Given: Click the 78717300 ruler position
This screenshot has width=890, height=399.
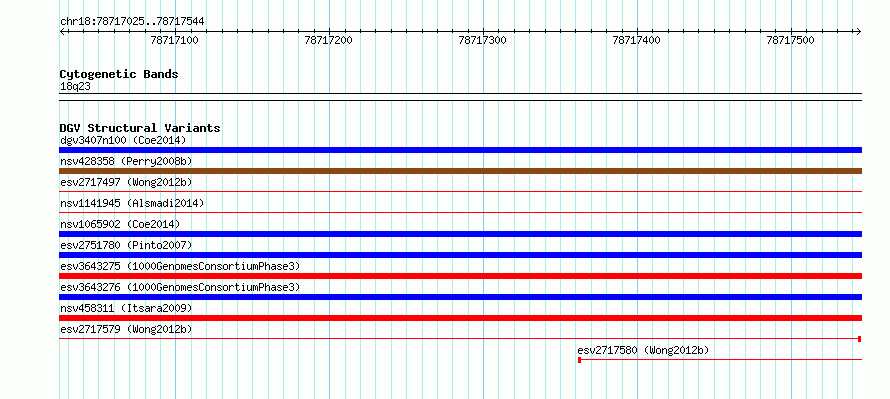Looking at the screenshot, I should coord(482,40).
